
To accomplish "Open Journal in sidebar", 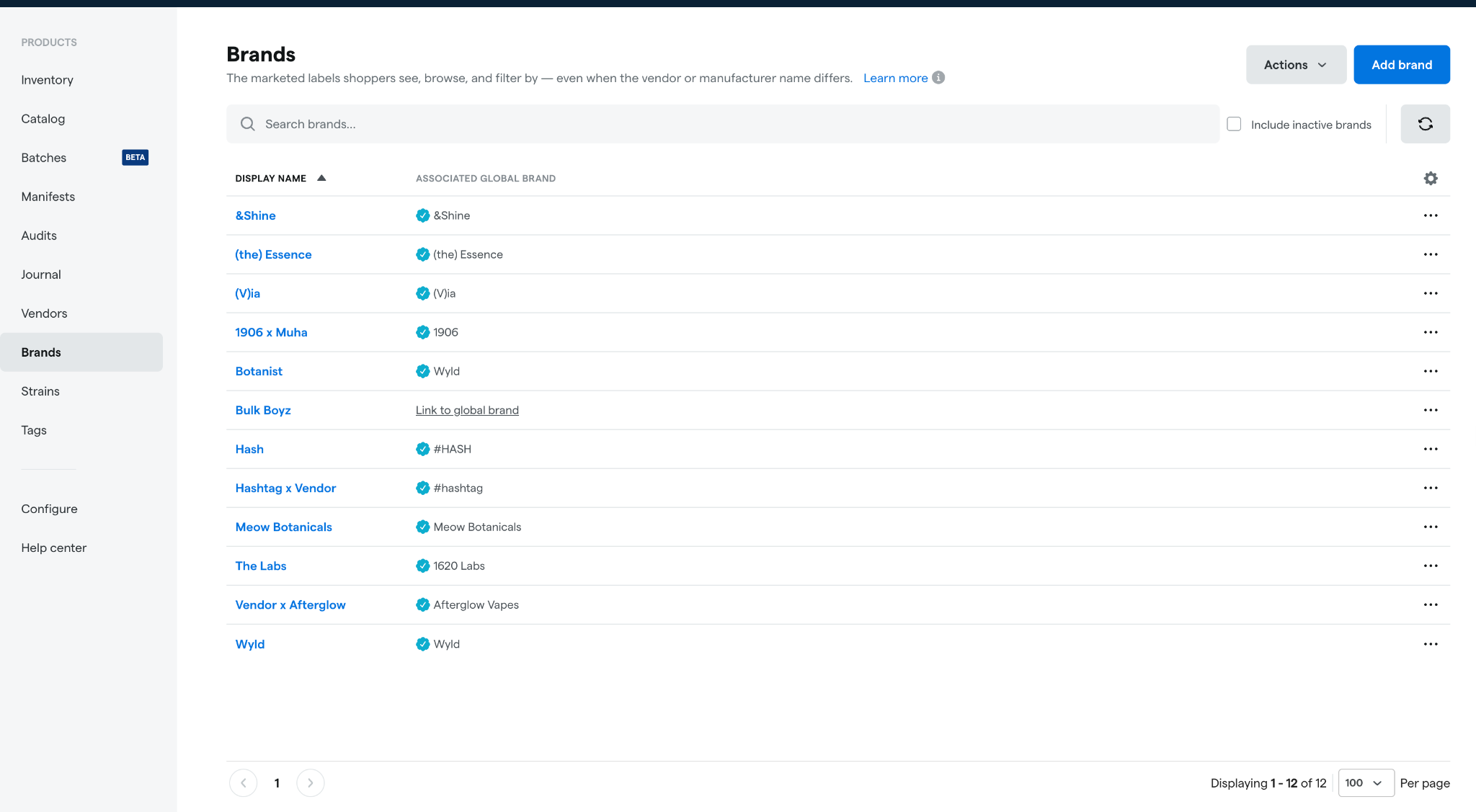I will tap(41, 275).
